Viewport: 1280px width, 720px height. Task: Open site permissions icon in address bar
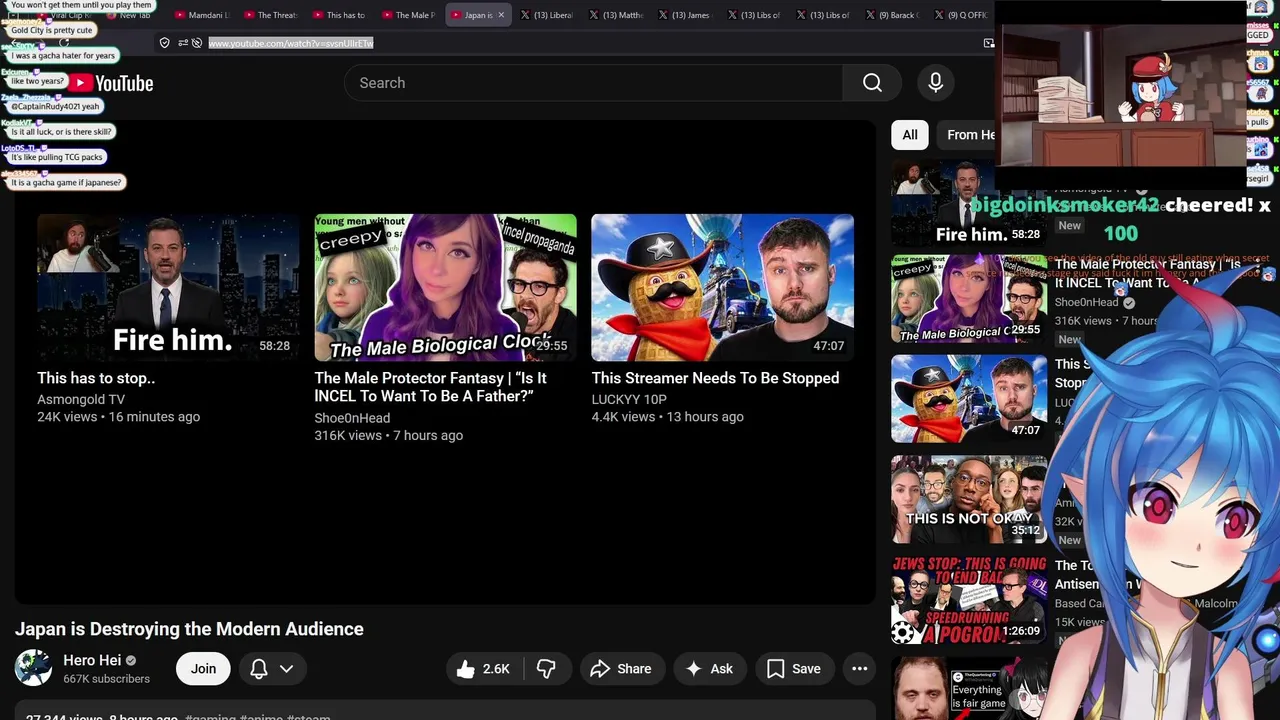[x=183, y=43]
